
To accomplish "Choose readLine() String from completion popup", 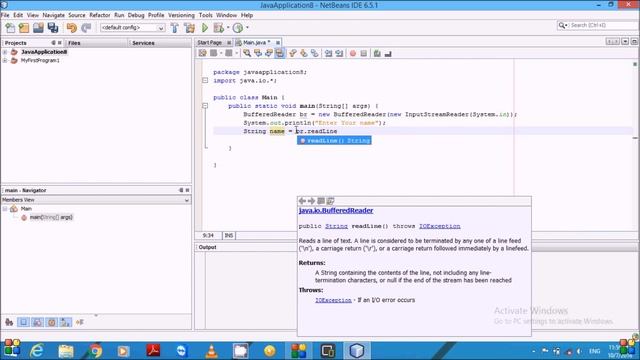I will click(x=334, y=140).
